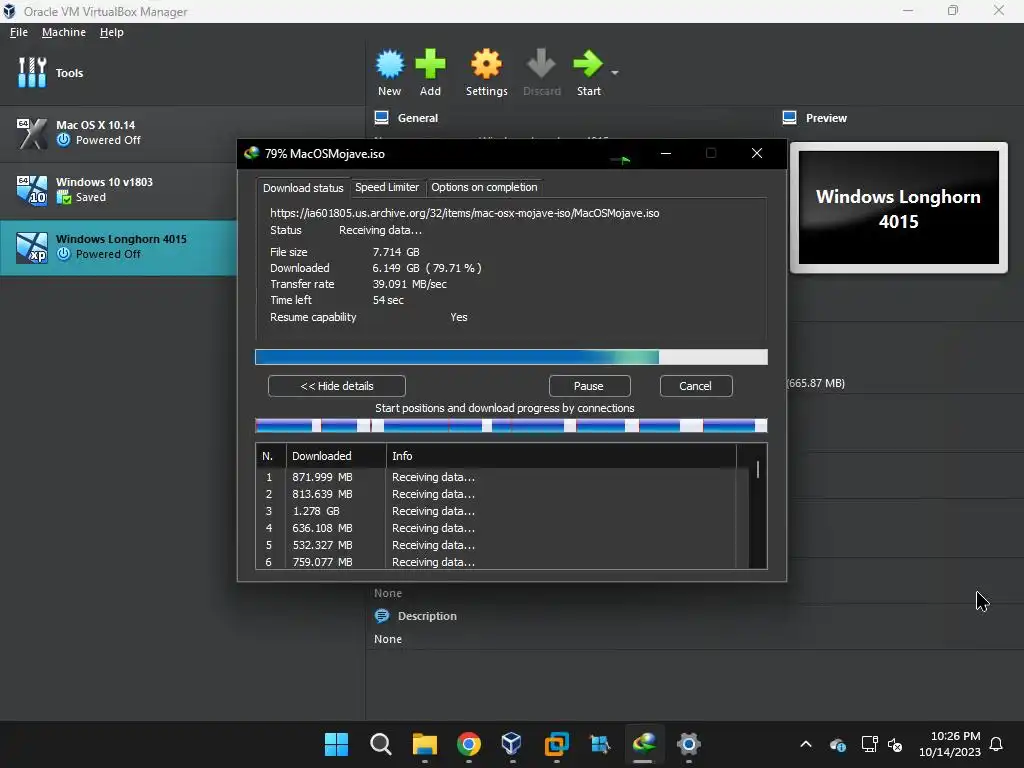Open the Options on completion tab
1024x768 pixels.
[484, 187]
